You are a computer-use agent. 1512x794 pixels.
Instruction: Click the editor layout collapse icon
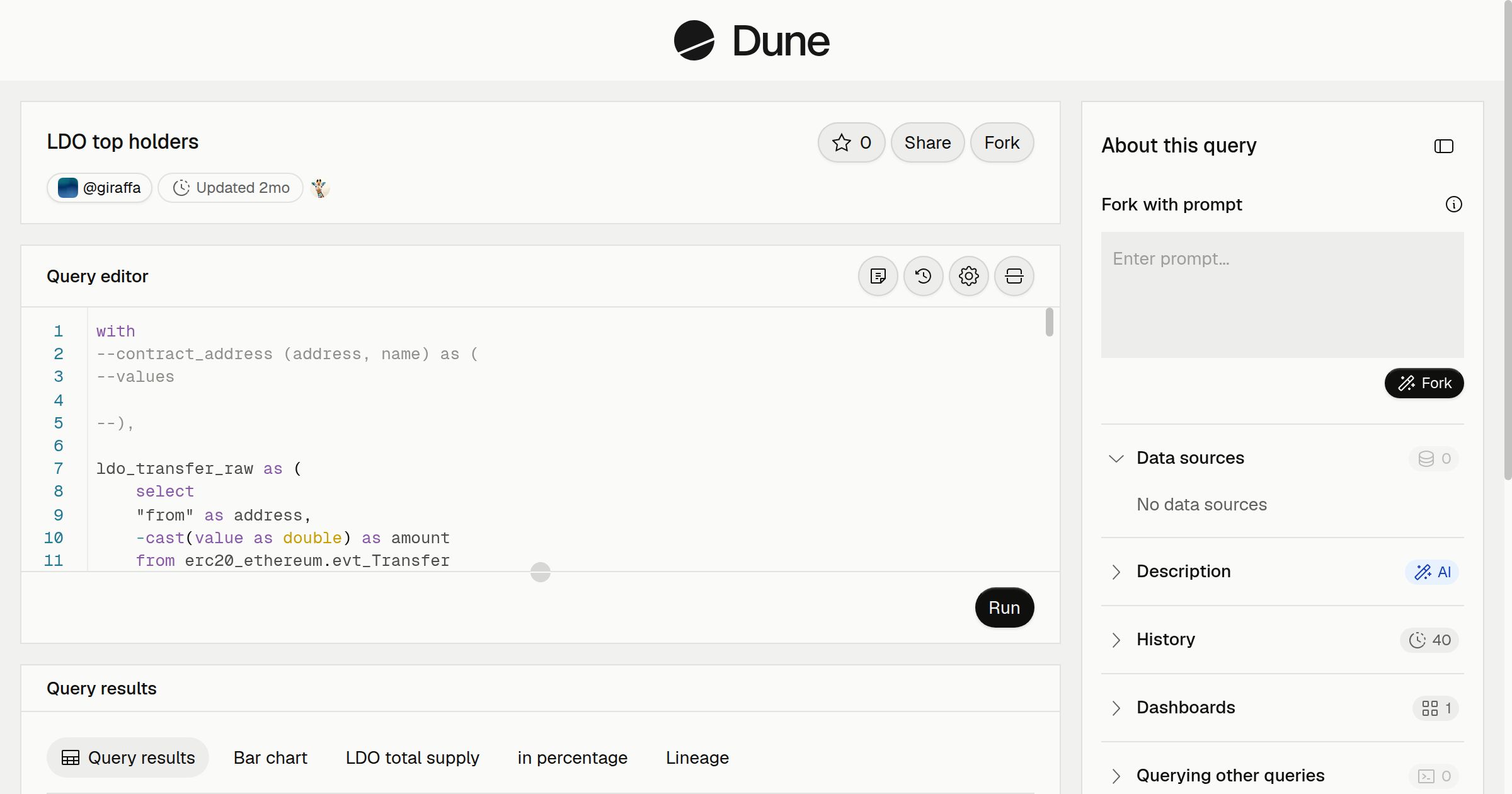click(x=1014, y=276)
